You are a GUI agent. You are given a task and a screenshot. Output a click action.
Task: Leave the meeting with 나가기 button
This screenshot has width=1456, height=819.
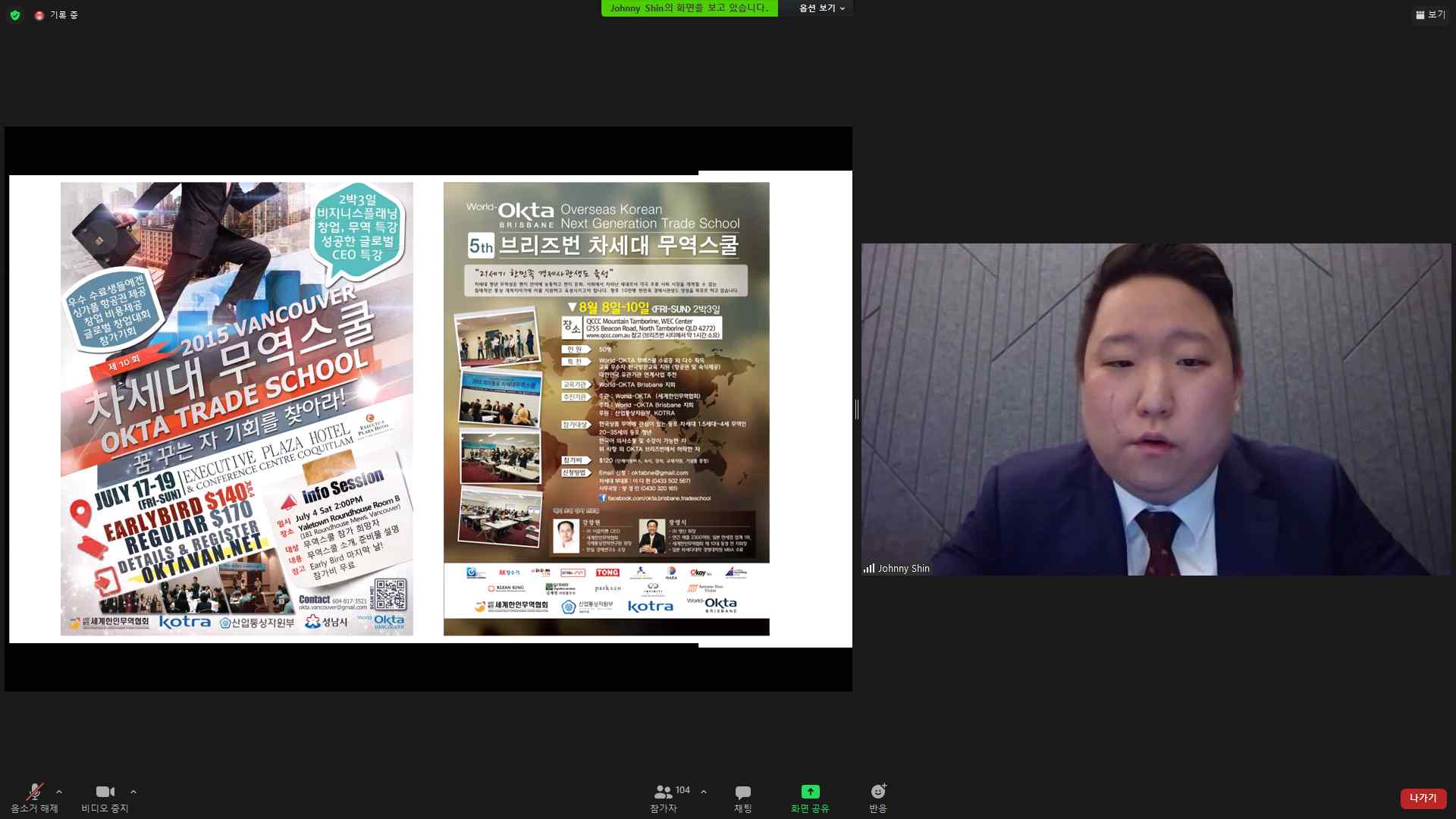(x=1423, y=799)
